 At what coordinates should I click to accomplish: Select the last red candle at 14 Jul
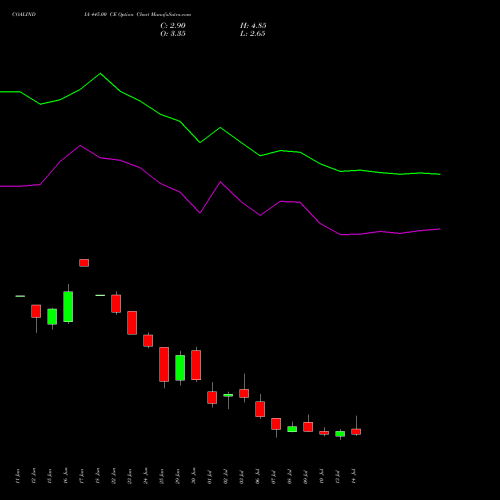tap(356, 431)
